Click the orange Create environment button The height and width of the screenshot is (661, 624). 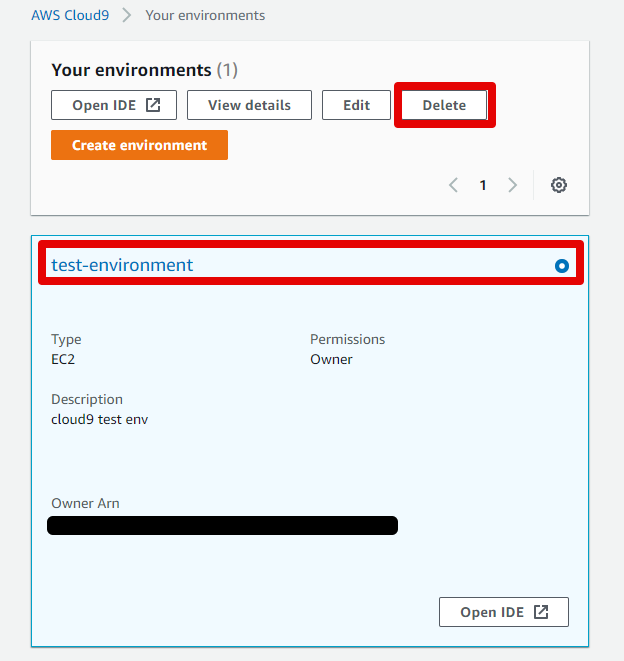(139, 145)
